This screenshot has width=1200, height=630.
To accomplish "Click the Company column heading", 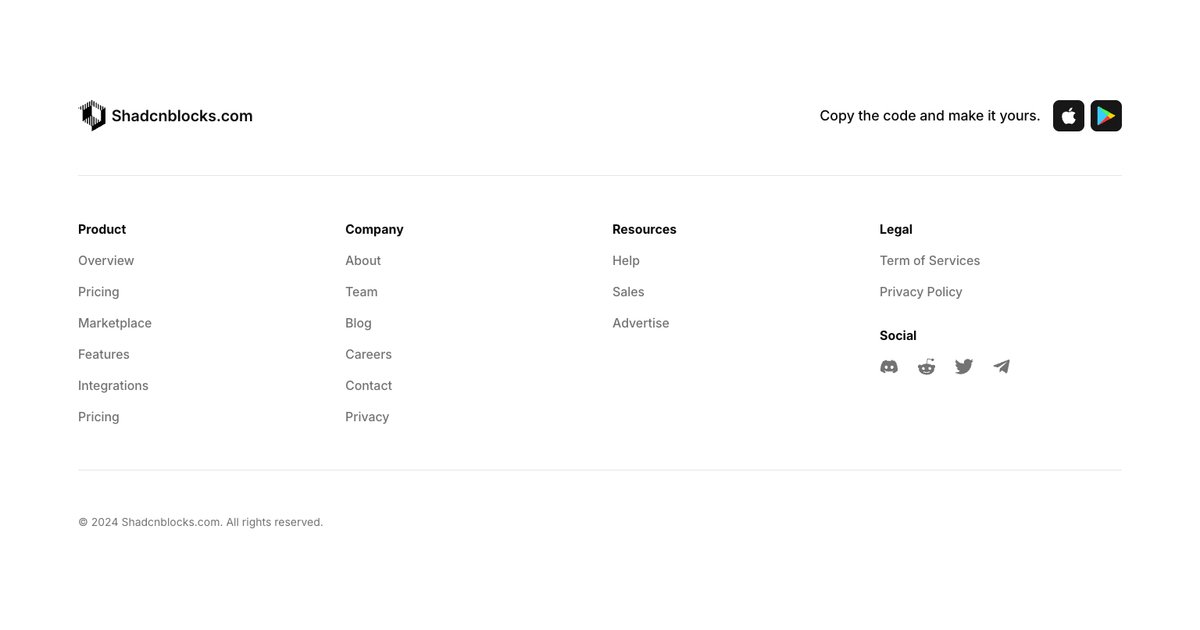I will [x=374, y=229].
